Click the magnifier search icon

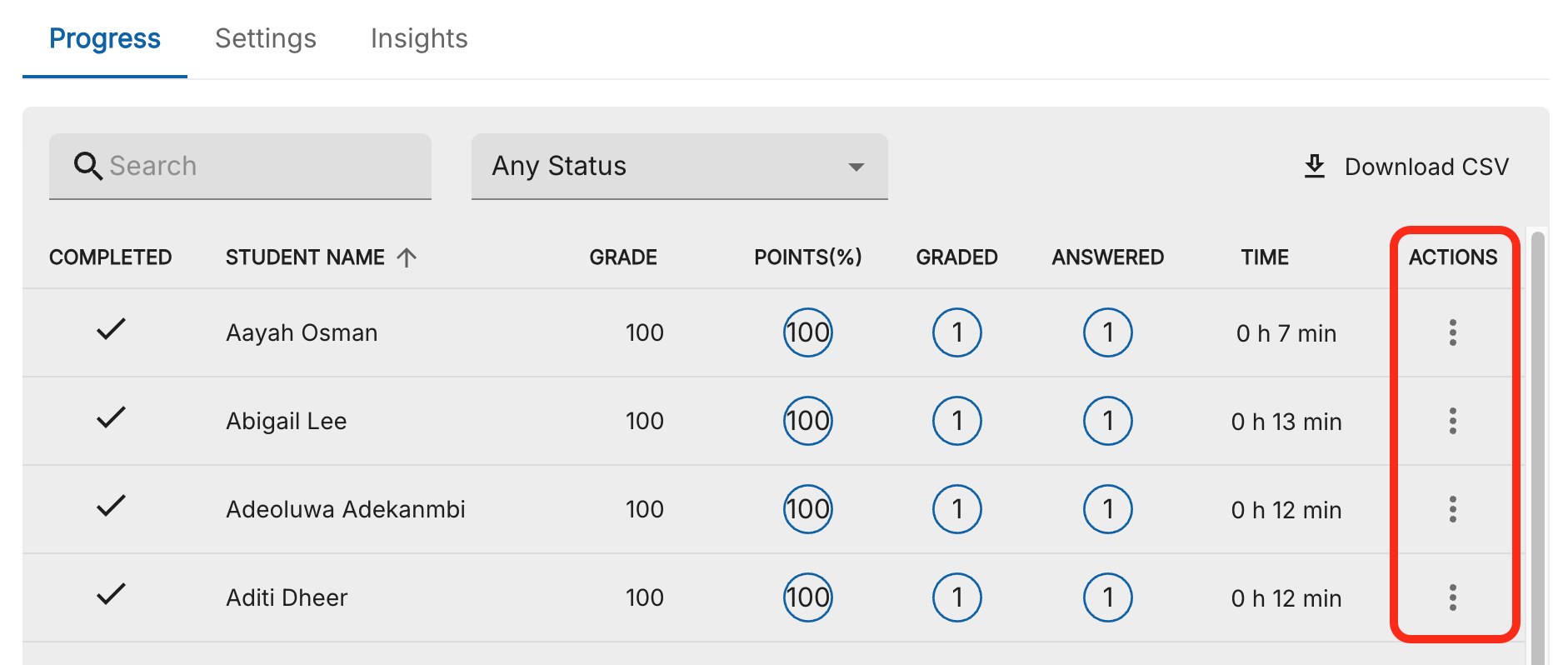tap(88, 166)
